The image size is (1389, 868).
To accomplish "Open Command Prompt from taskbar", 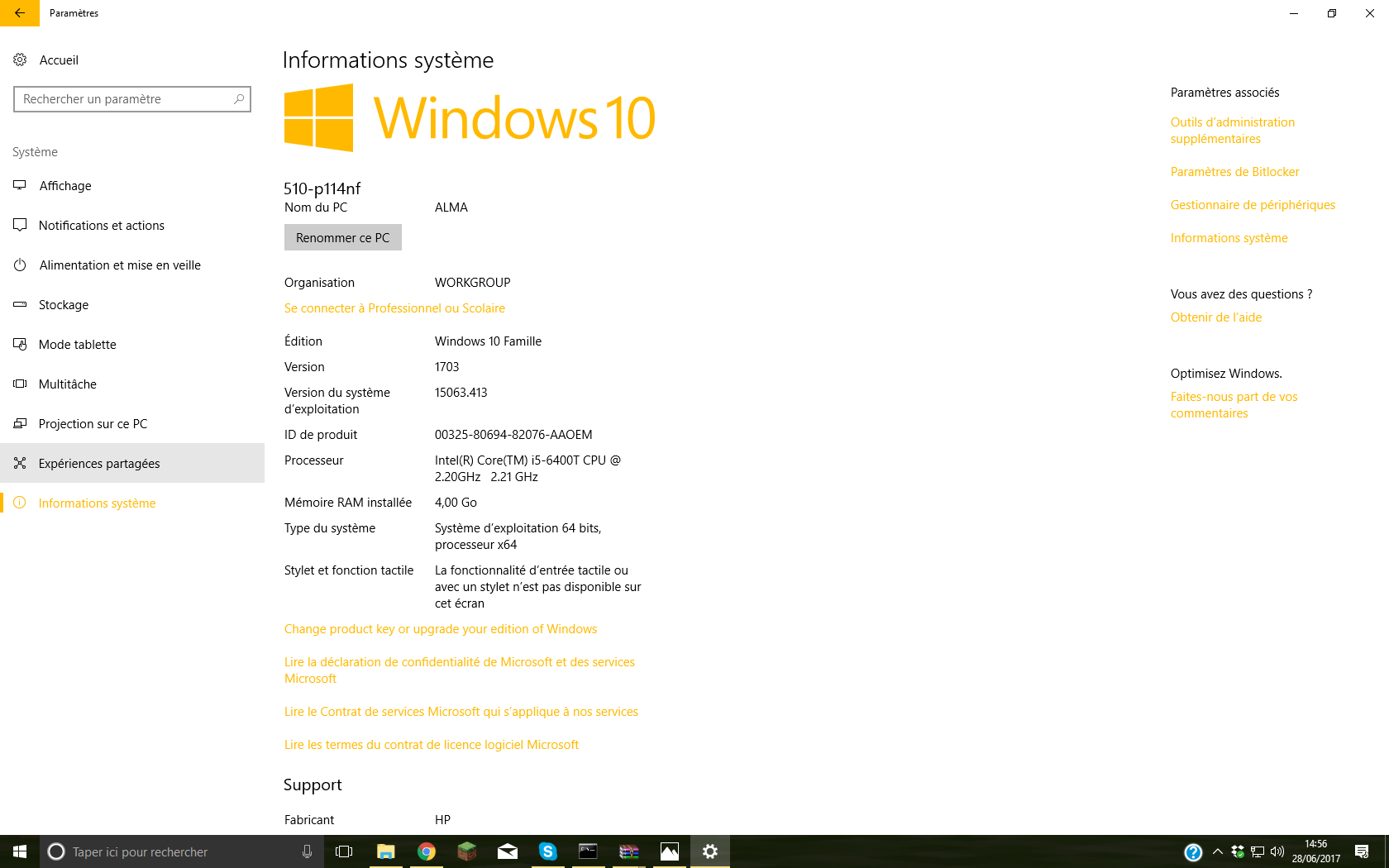I will (588, 851).
